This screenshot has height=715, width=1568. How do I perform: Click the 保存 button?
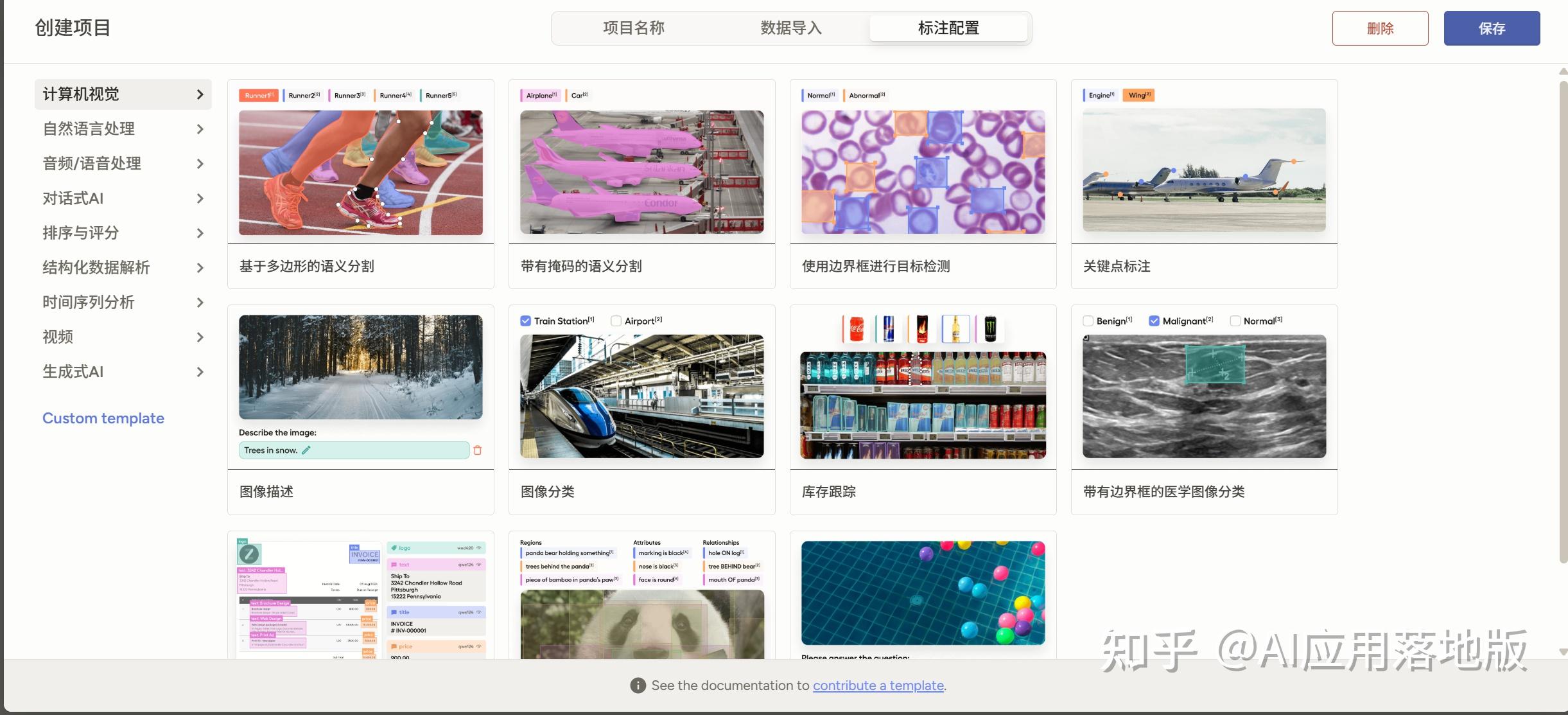click(1492, 28)
